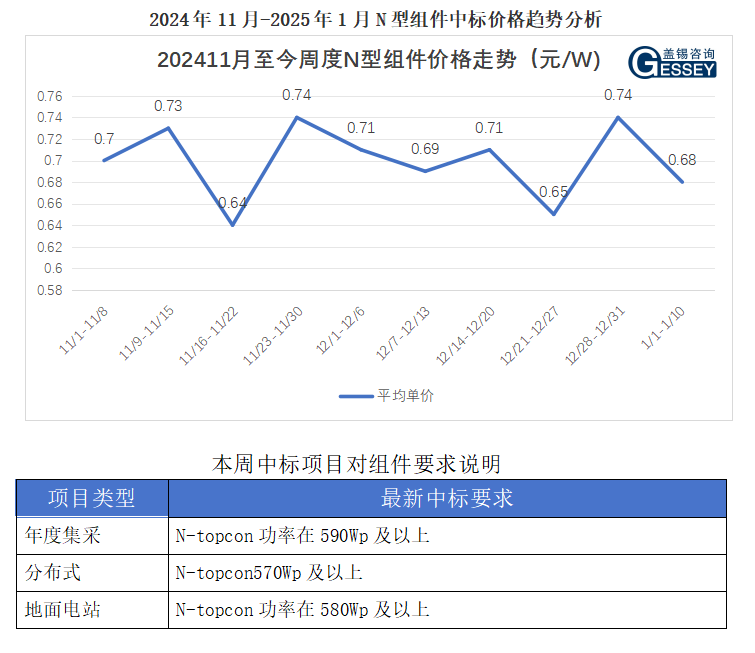This screenshot has width=755, height=653.
Task: Select the N-topcon 功率在 580Wp 及以上 cell
Action: 302,609
